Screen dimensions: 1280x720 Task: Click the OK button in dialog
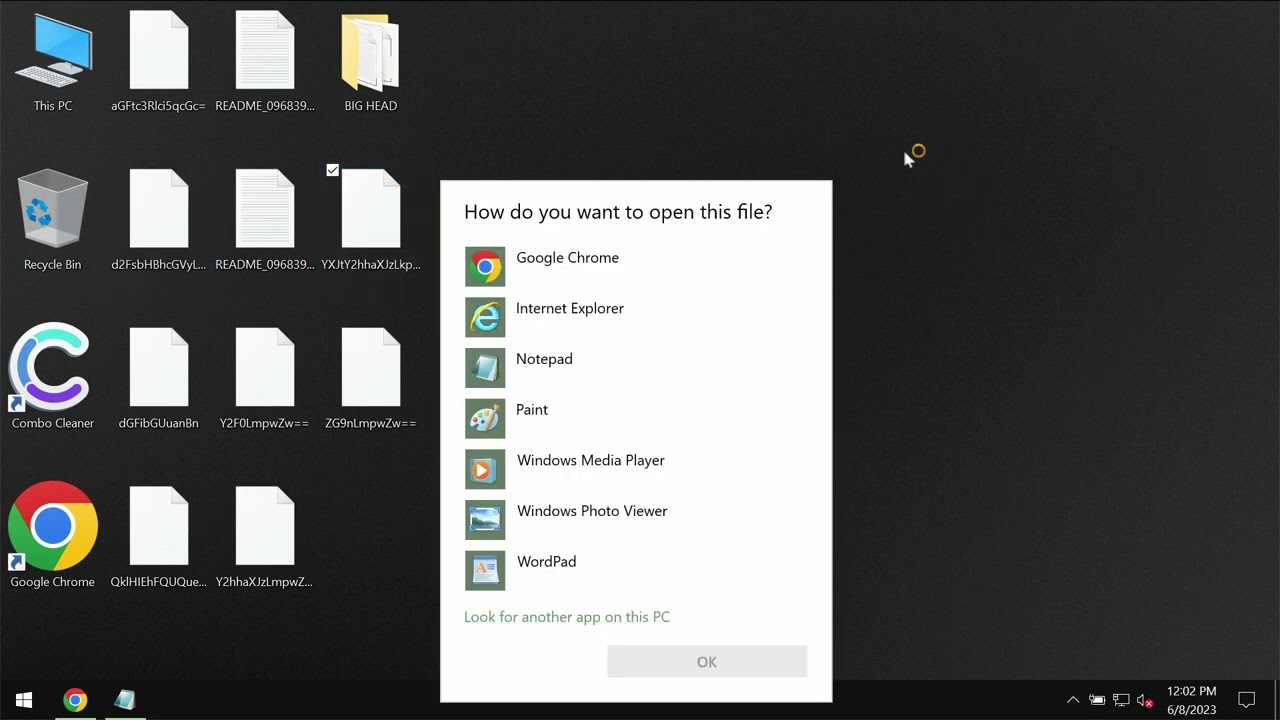pyautogui.click(x=707, y=662)
